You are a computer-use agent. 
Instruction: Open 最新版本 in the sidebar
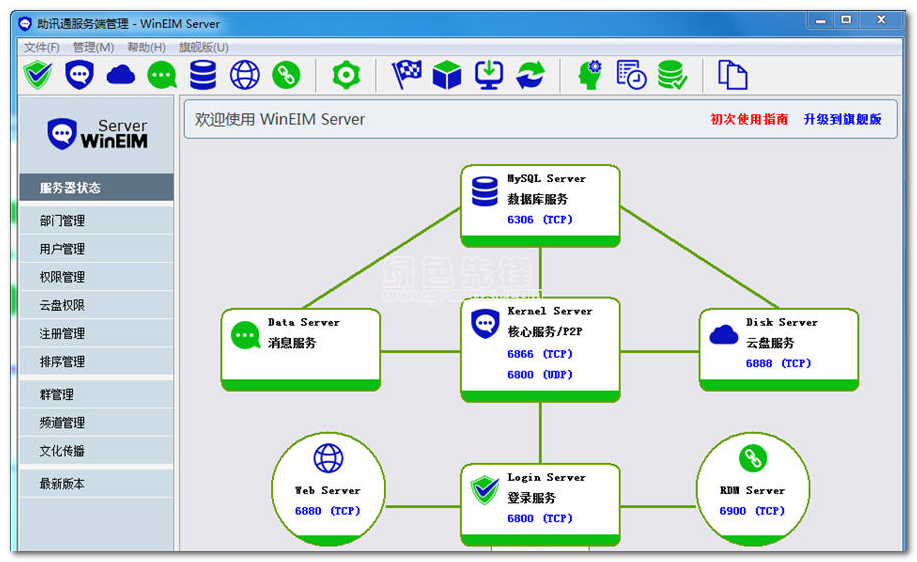(96, 484)
